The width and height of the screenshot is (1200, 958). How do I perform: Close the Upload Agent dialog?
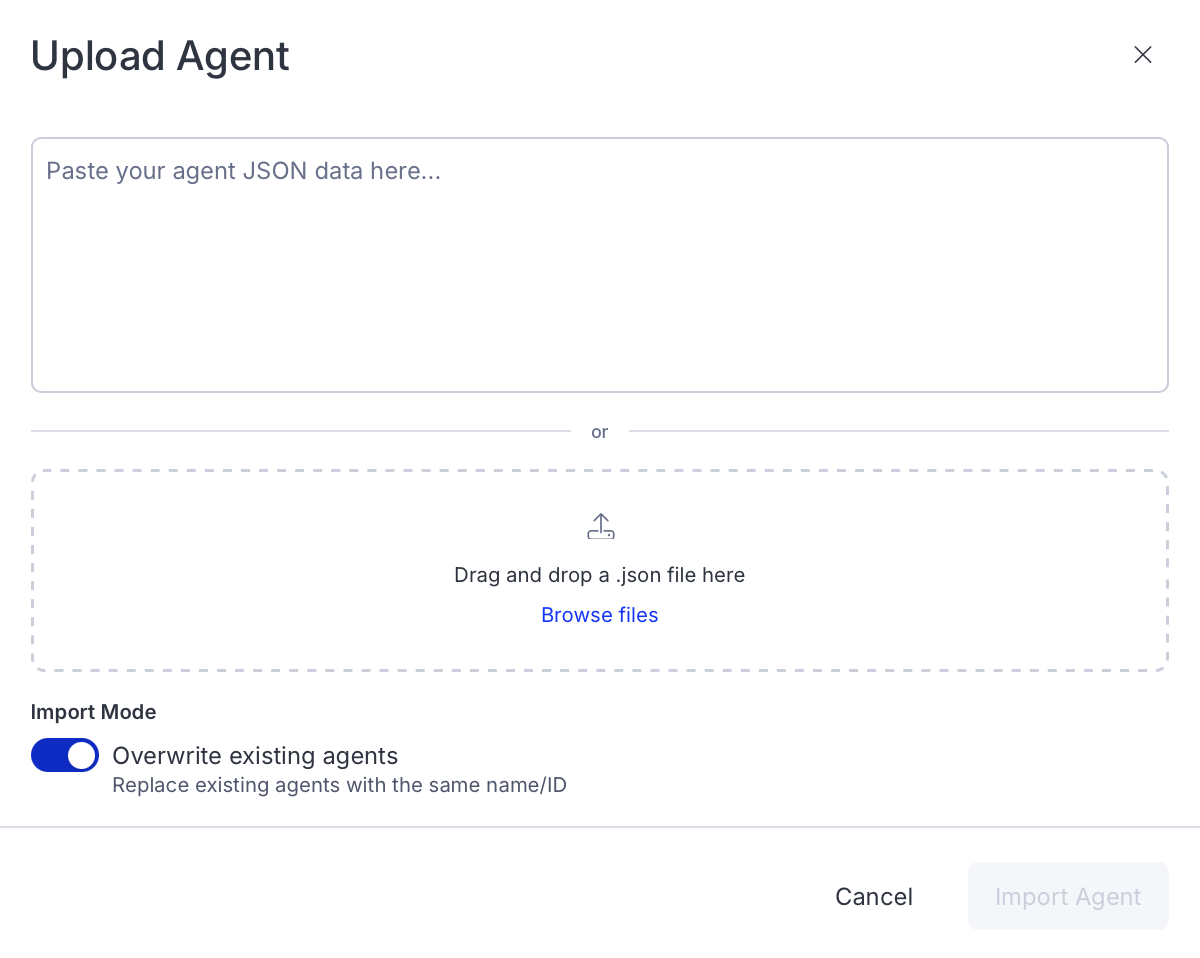pos(1143,55)
